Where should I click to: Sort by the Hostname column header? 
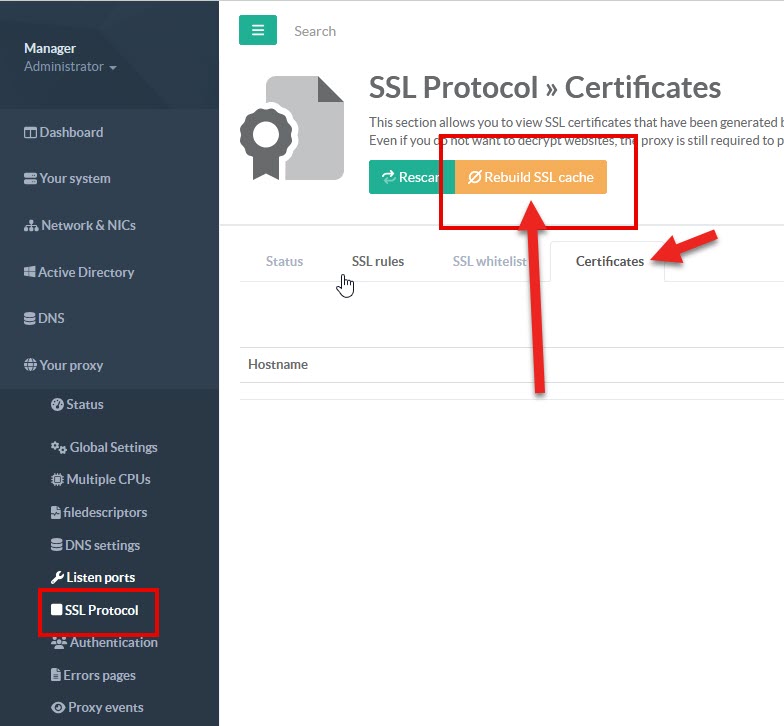[278, 364]
